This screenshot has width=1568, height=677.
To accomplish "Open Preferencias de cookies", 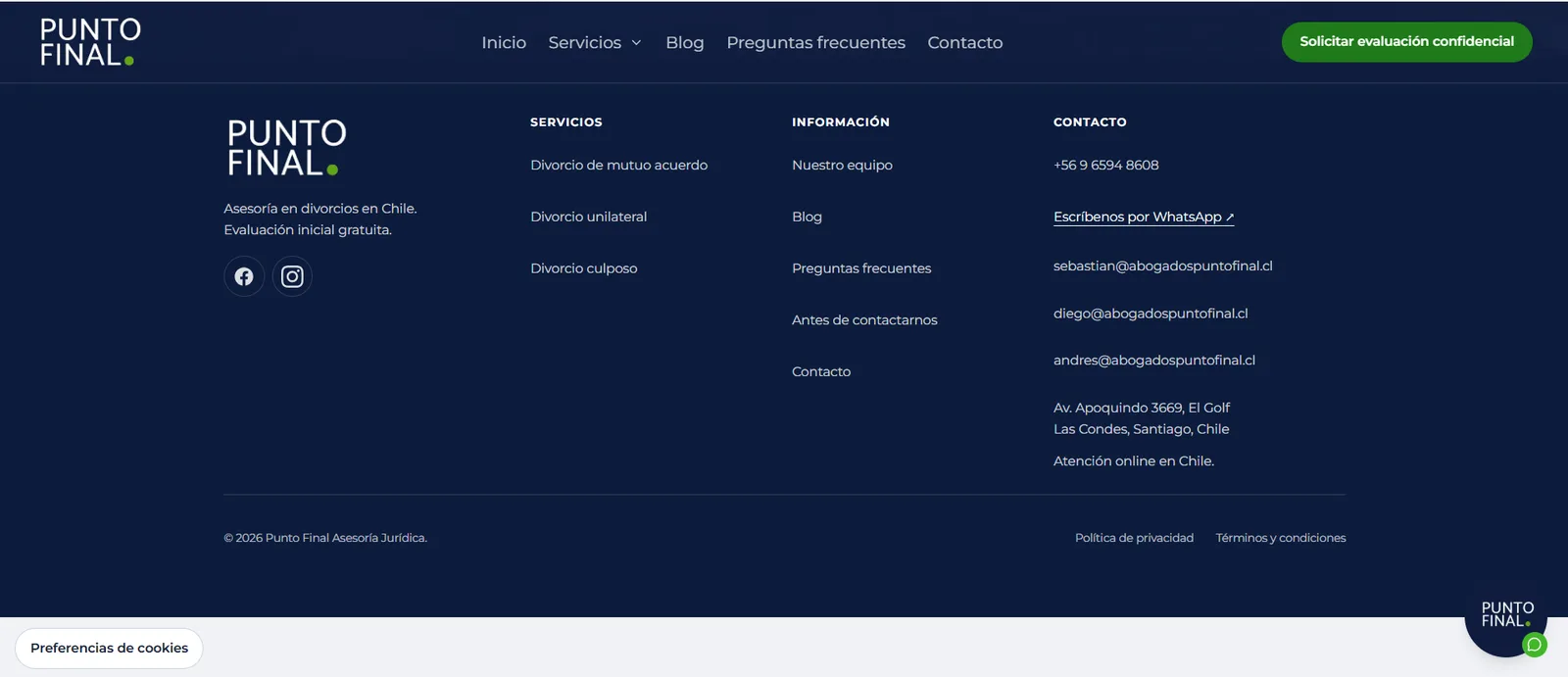I will click(109, 649).
